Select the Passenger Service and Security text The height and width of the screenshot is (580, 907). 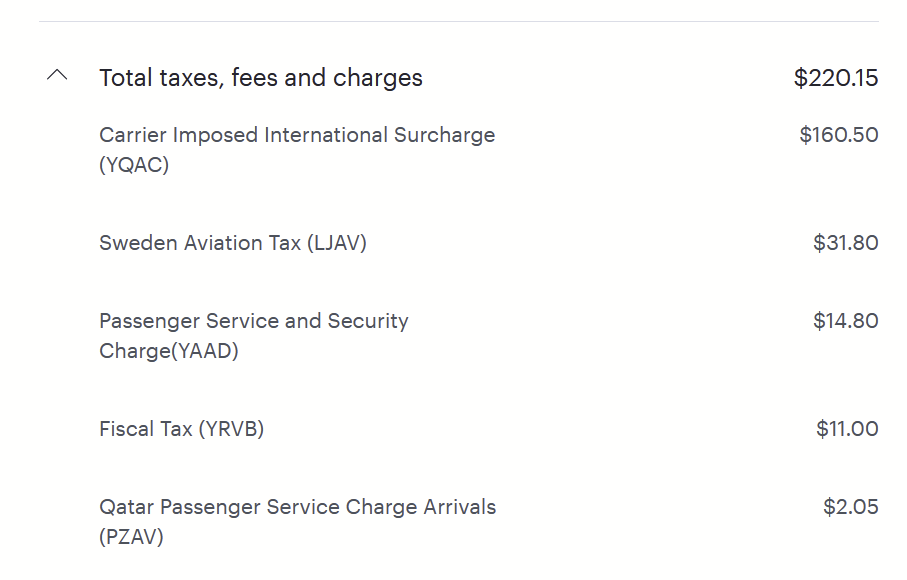click(254, 321)
